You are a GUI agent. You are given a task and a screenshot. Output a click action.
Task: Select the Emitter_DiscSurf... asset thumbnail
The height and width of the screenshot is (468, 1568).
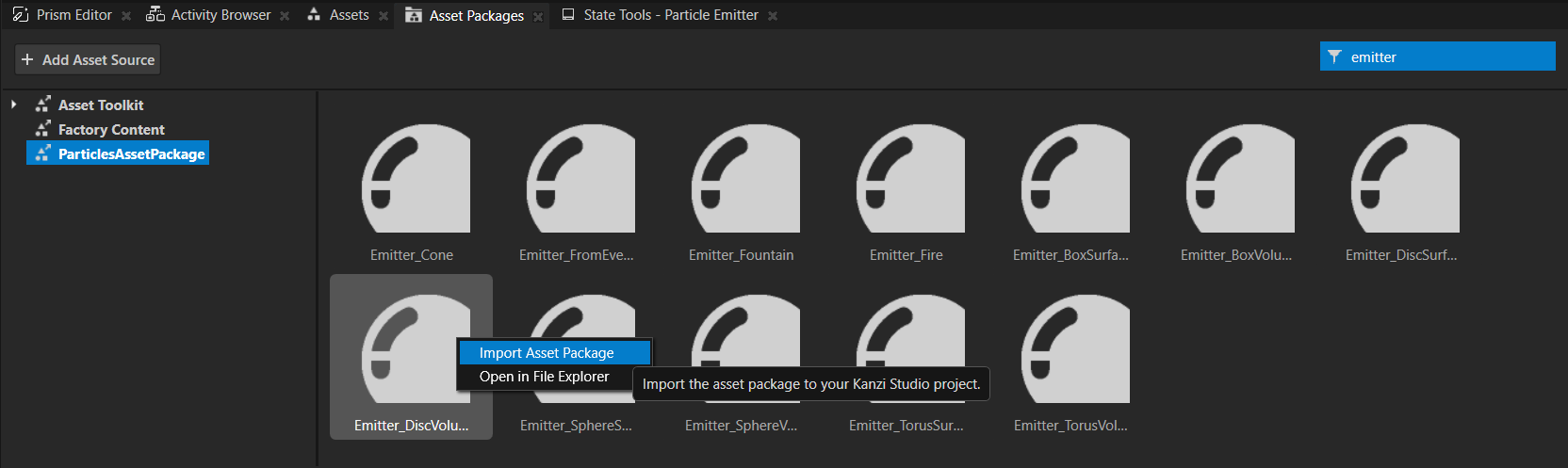(1405, 178)
